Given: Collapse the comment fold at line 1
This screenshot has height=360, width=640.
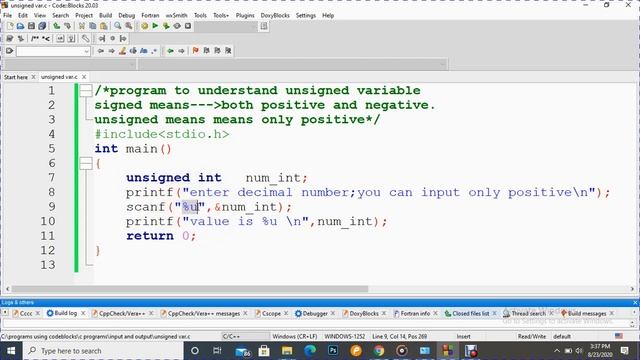Looking at the screenshot, I should tap(86, 91).
